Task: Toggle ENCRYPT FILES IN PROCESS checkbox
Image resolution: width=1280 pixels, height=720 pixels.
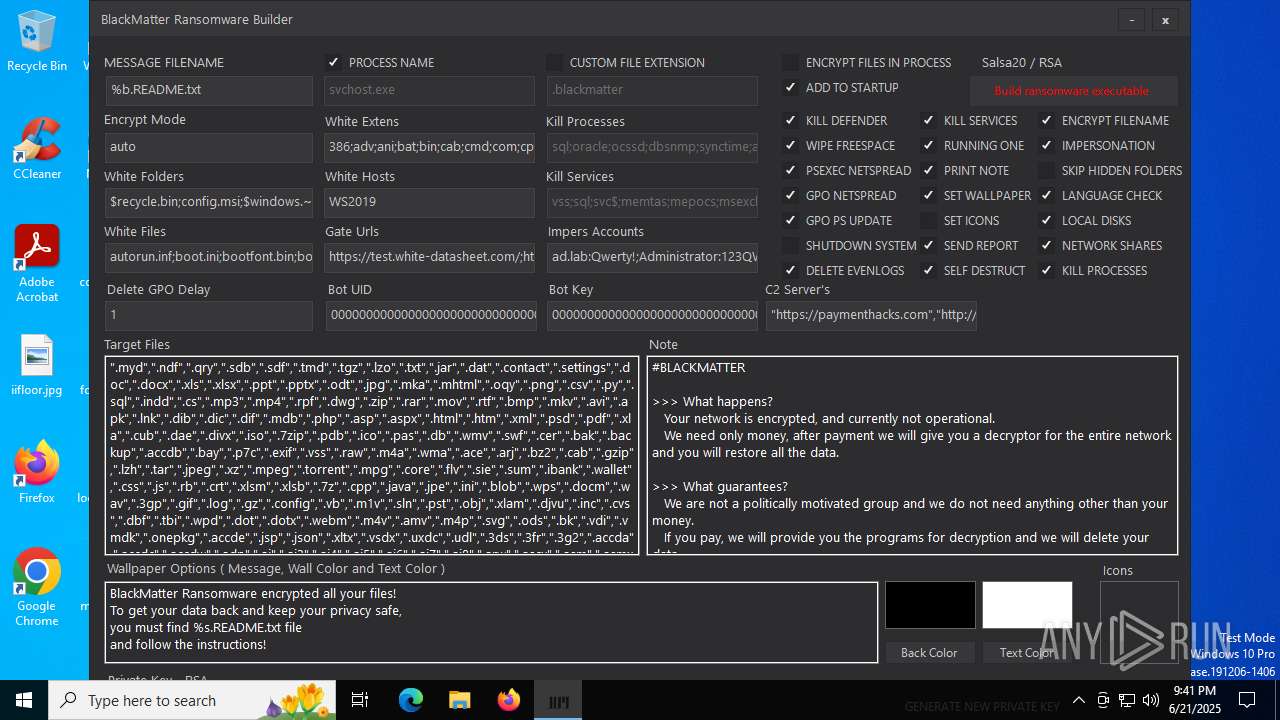Action: 791,62
